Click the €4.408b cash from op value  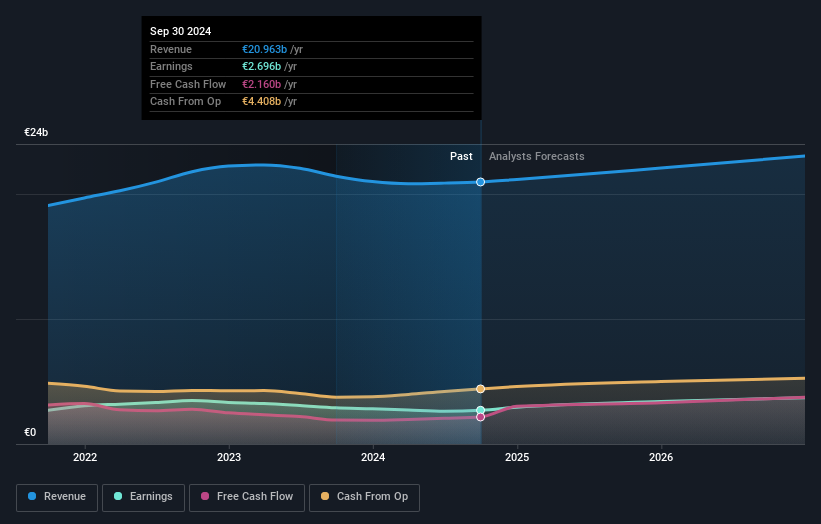(x=261, y=102)
